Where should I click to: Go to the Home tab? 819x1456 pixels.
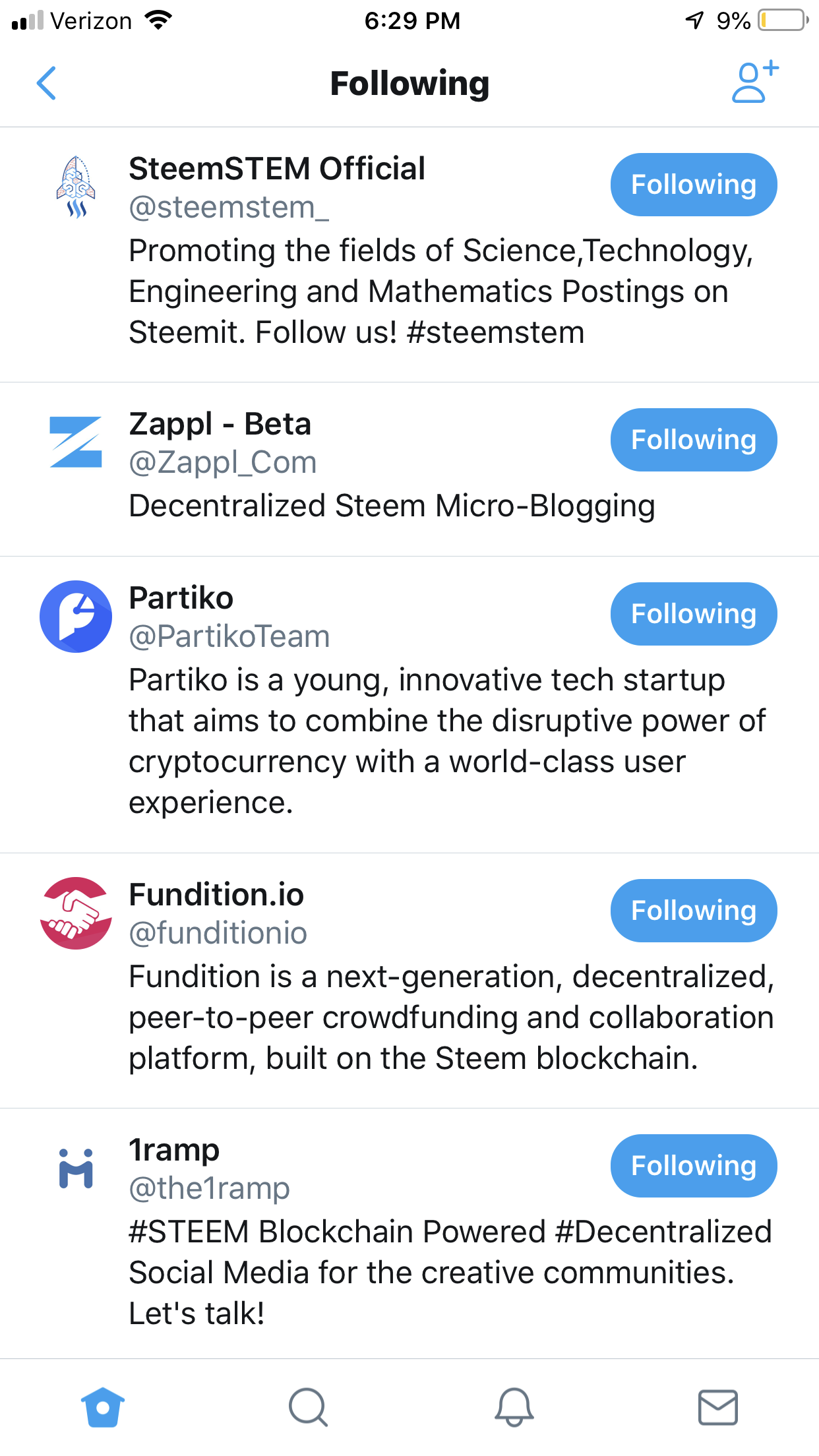pyautogui.click(x=103, y=1407)
